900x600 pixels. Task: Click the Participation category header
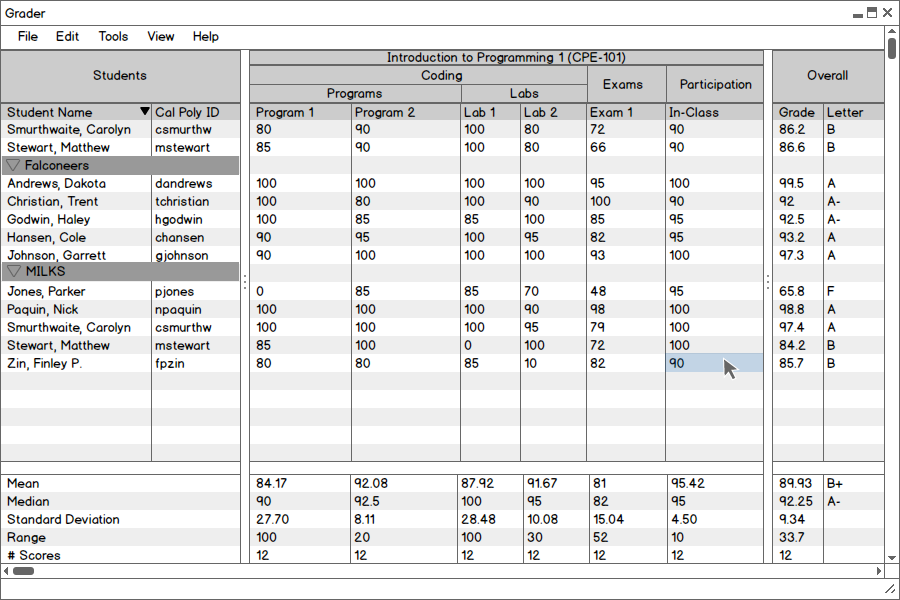pos(715,84)
